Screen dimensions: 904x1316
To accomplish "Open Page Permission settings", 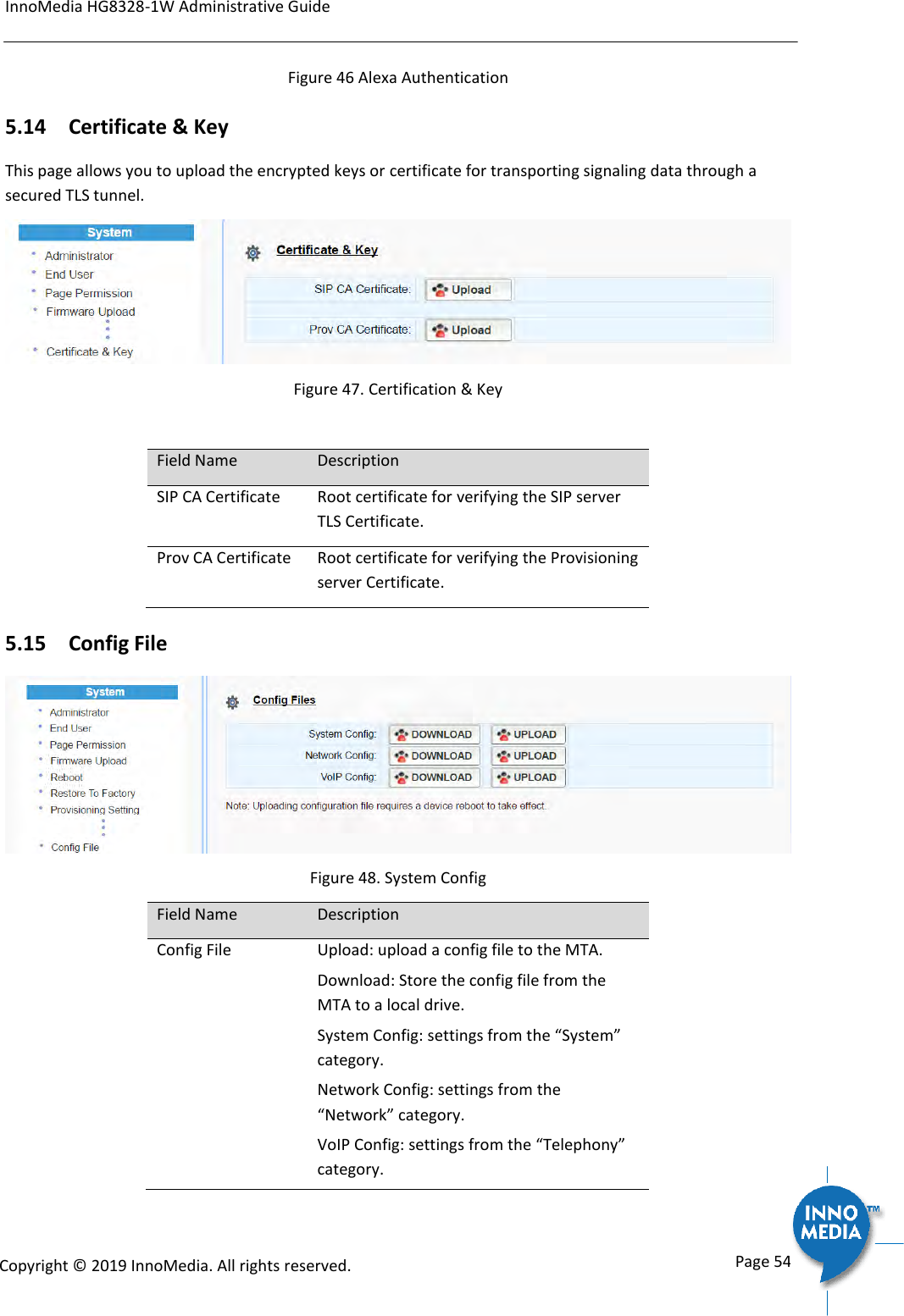I will (x=87, y=292).
